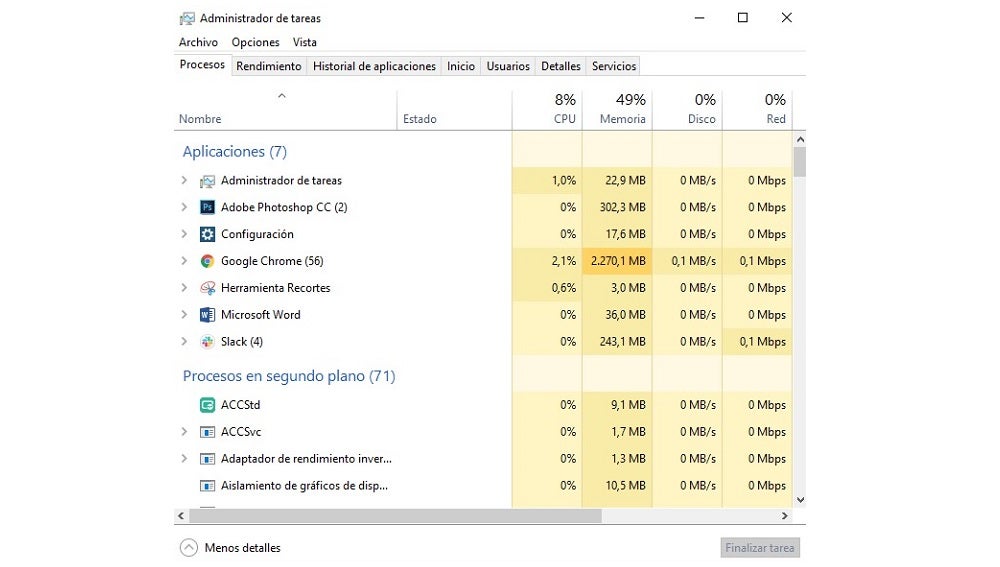Click the horizontal scrollbar thumb
The width and height of the screenshot is (1000, 567).
tap(395, 515)
